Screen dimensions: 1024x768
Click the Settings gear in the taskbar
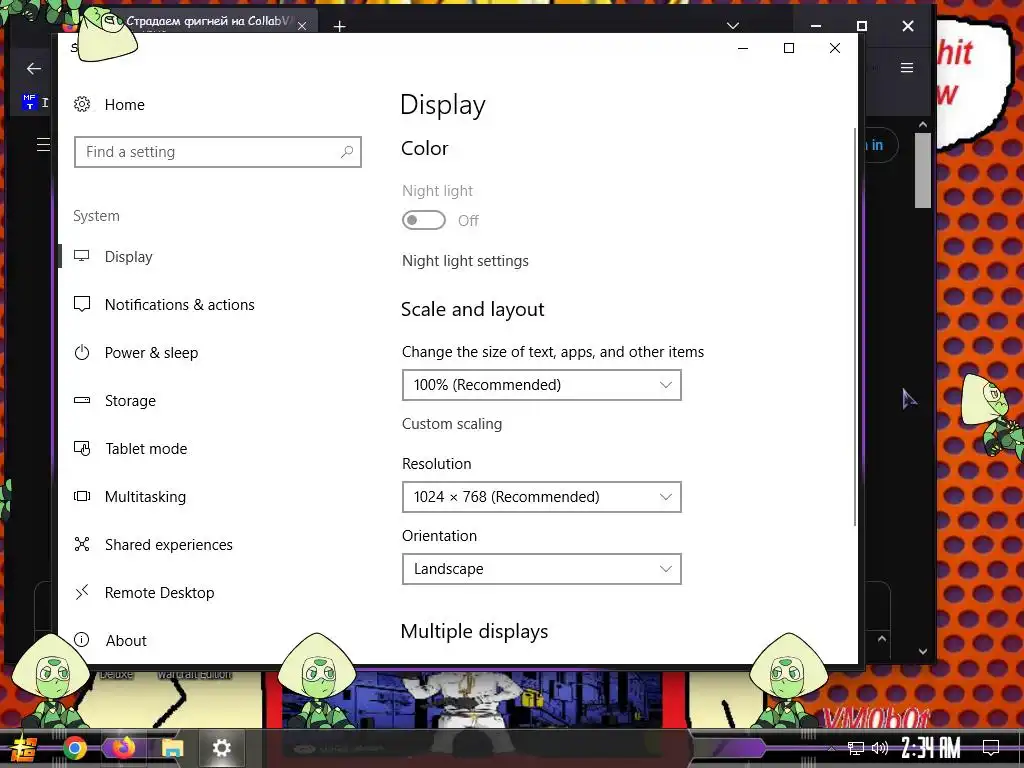click(x=221, y=748)
